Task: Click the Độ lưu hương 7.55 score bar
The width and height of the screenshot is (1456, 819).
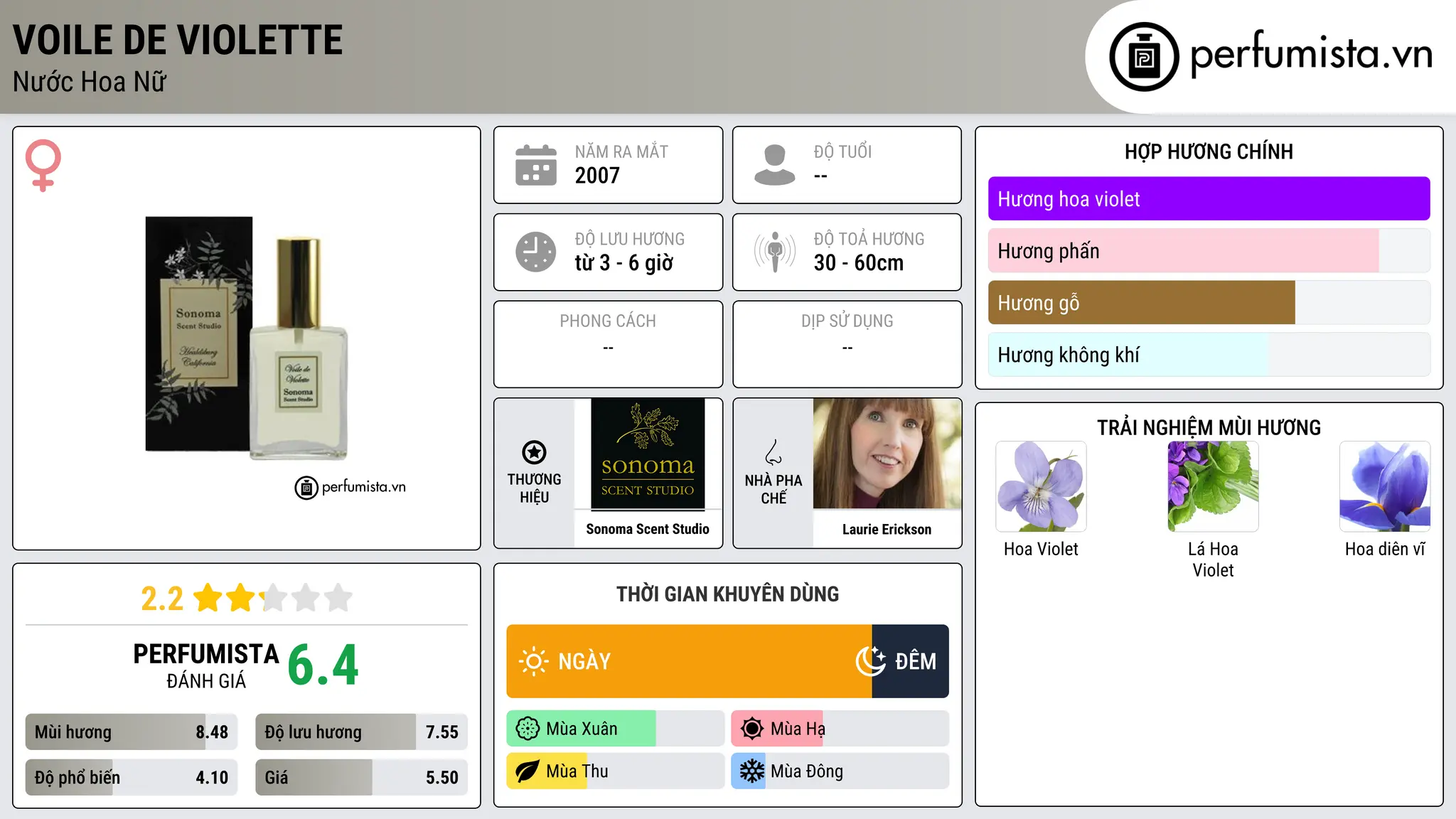Action: 361,732
